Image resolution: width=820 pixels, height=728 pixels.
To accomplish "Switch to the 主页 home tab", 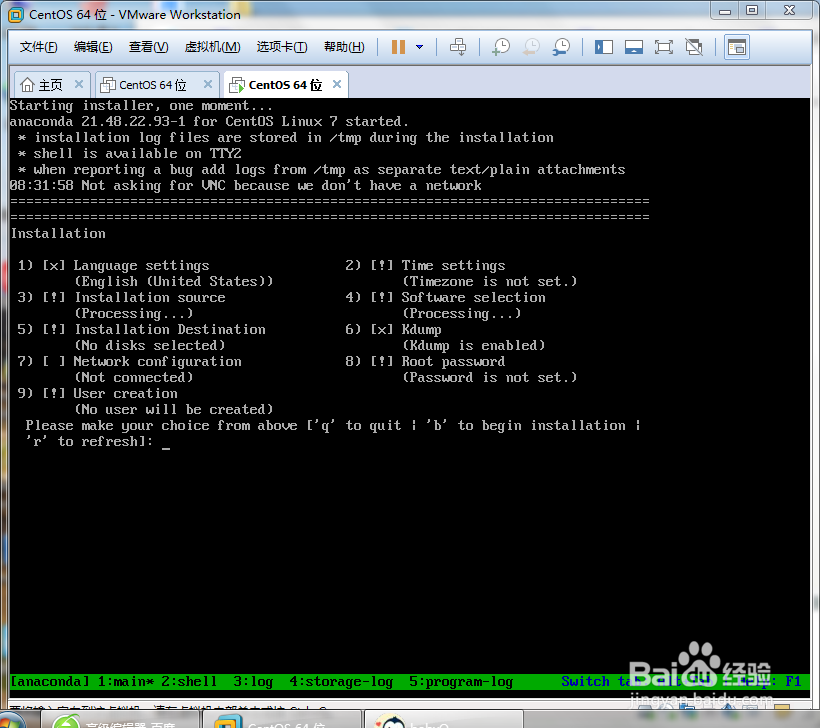I will [50, 85].
